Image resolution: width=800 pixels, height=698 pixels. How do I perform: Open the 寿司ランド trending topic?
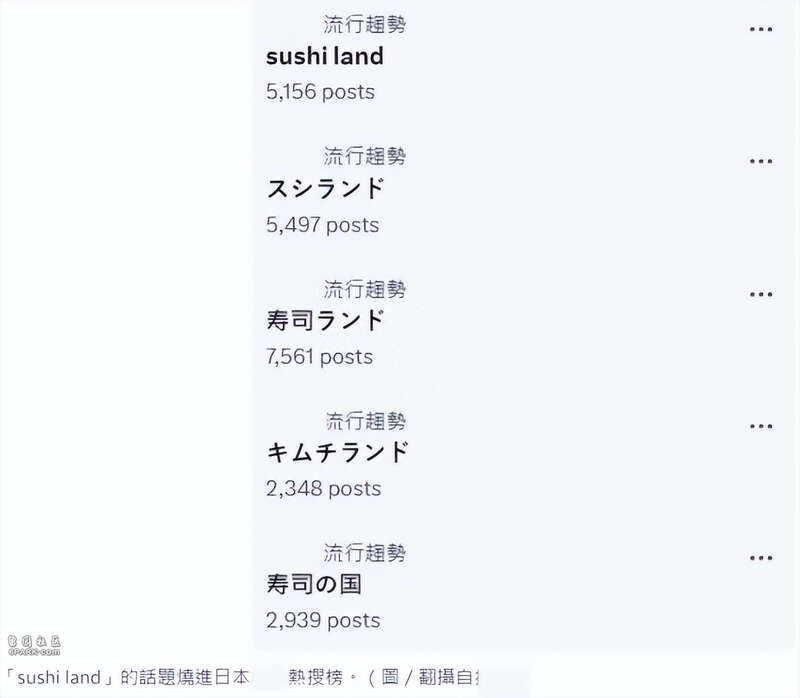click(325, 320)
